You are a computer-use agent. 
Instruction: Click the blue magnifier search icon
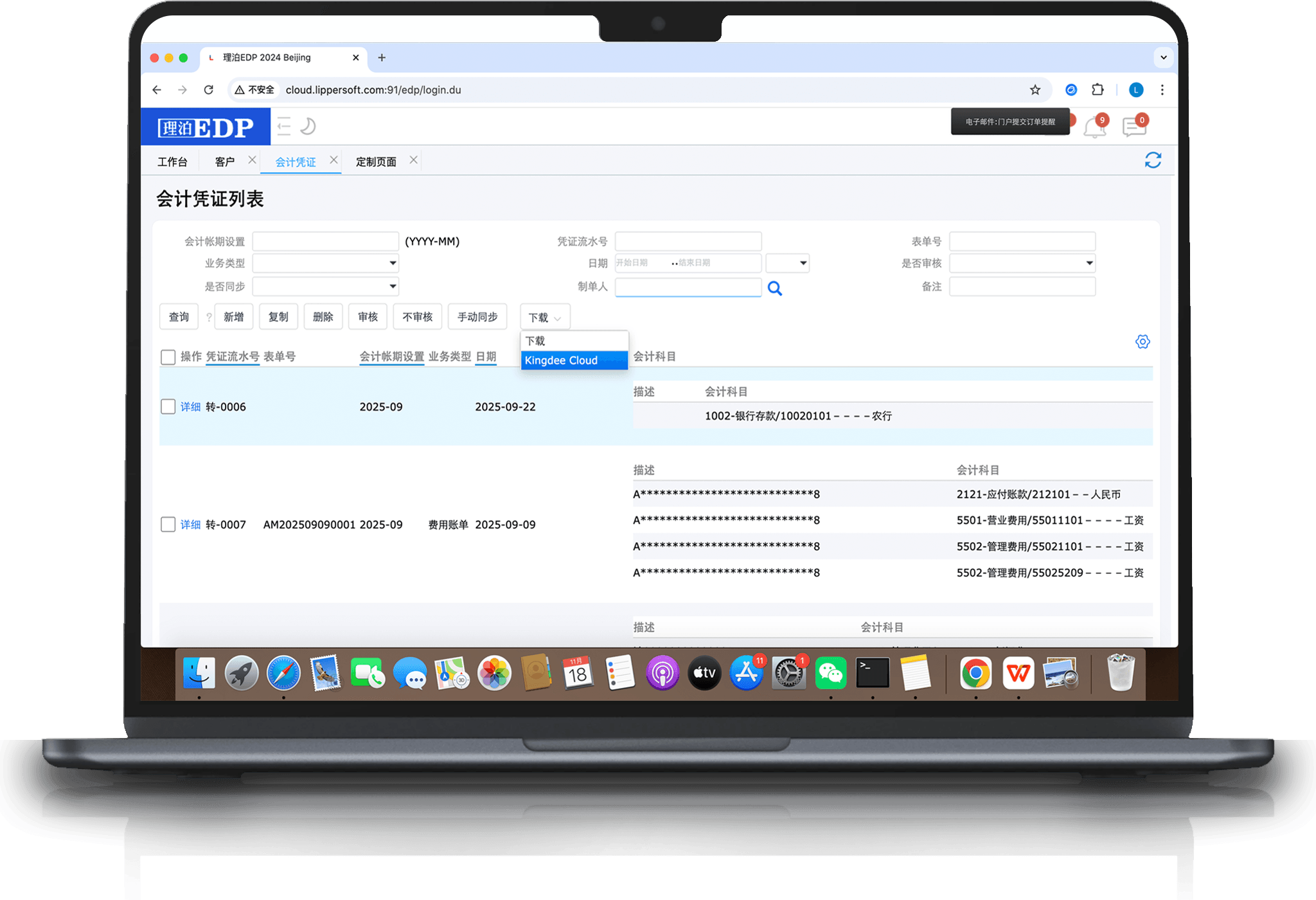pos(775,289)
